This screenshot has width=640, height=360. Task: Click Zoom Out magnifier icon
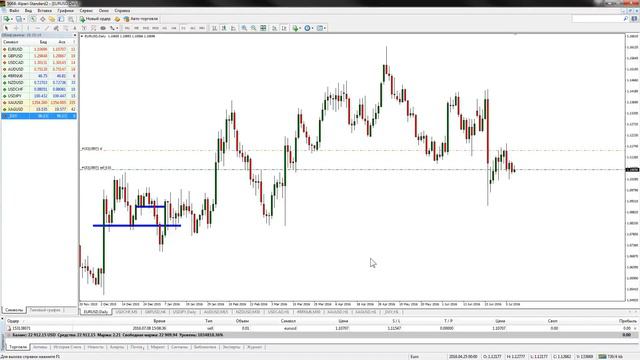(x=253, y=28)
